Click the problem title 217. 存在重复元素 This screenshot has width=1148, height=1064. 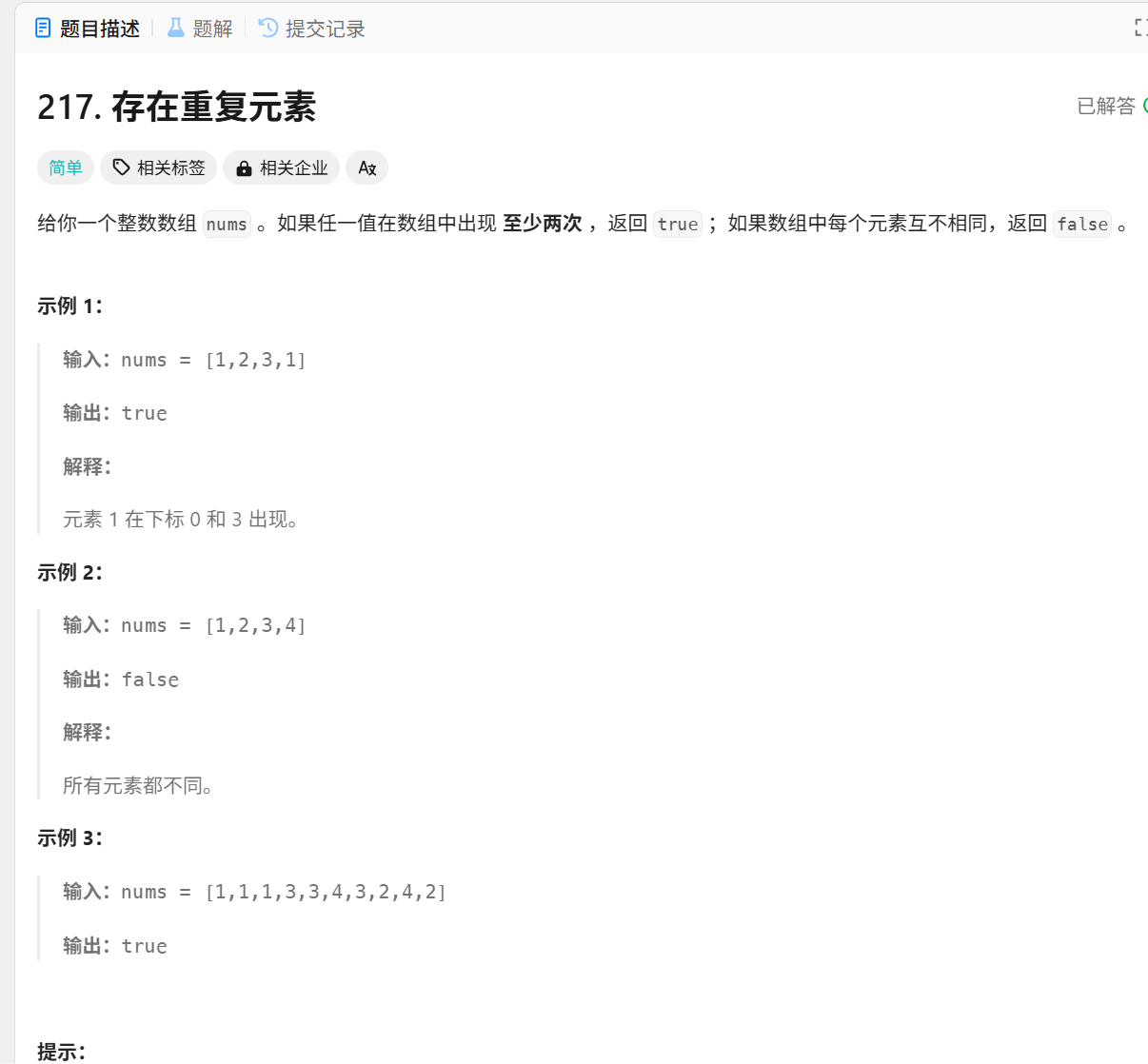(176, 107)
